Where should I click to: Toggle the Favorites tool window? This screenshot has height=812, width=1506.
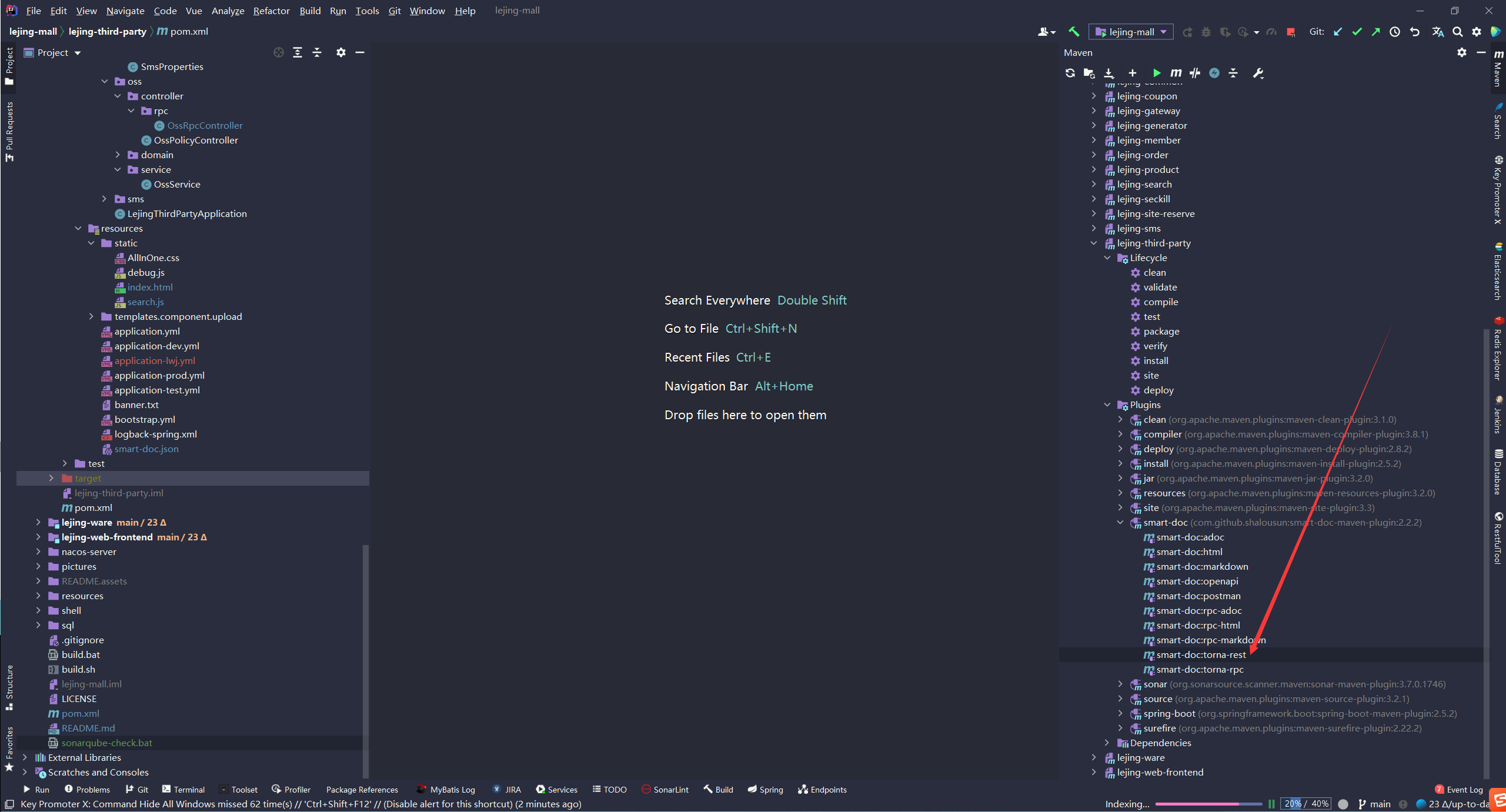point(9,749)
